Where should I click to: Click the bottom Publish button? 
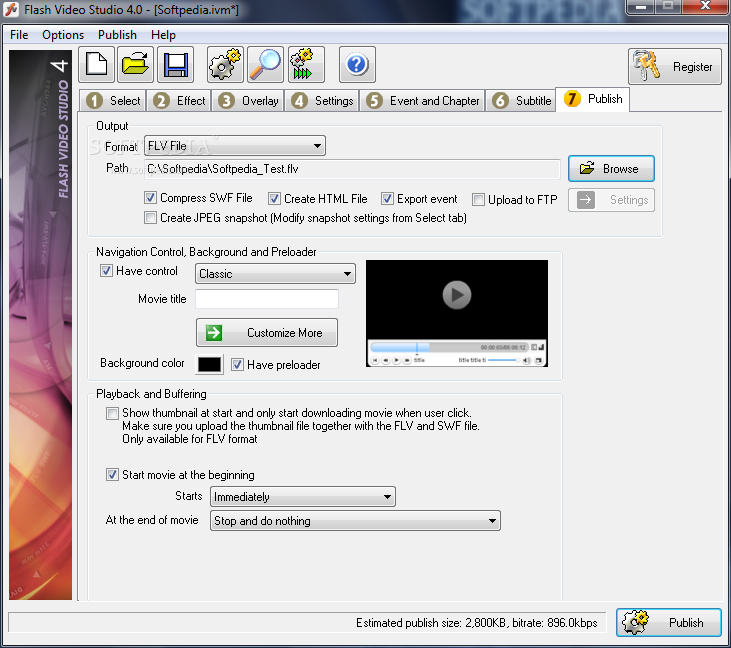[669, 622]
